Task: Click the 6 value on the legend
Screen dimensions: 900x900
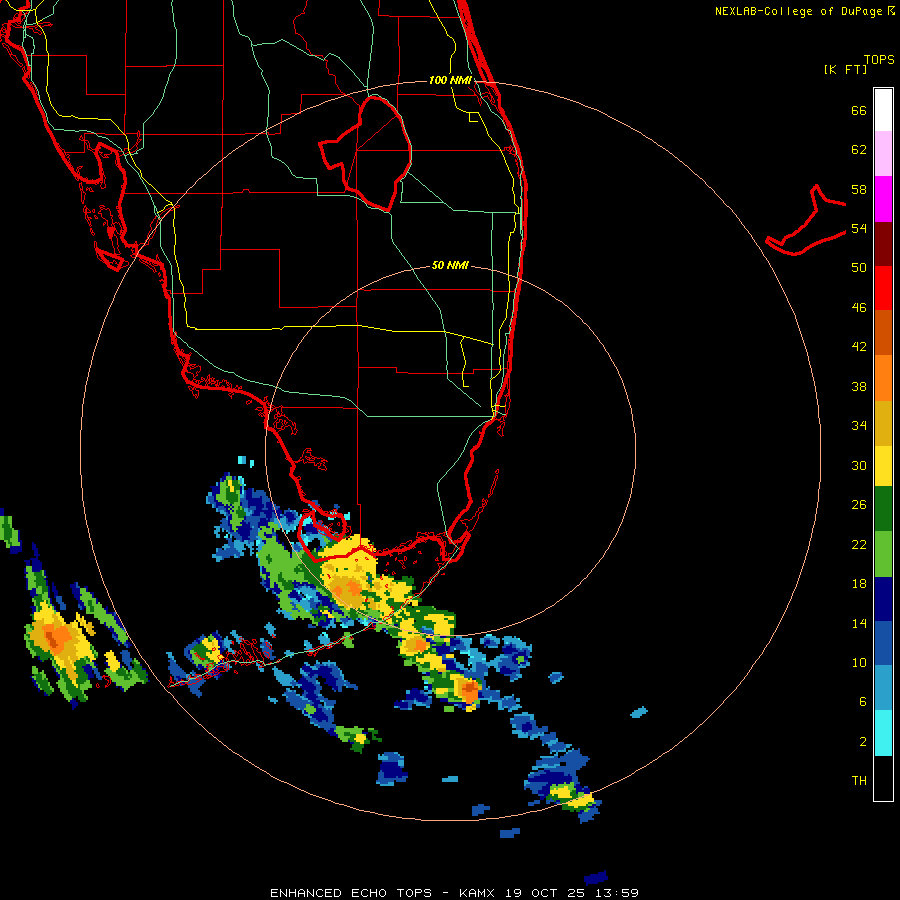Action: pos(862,702)
